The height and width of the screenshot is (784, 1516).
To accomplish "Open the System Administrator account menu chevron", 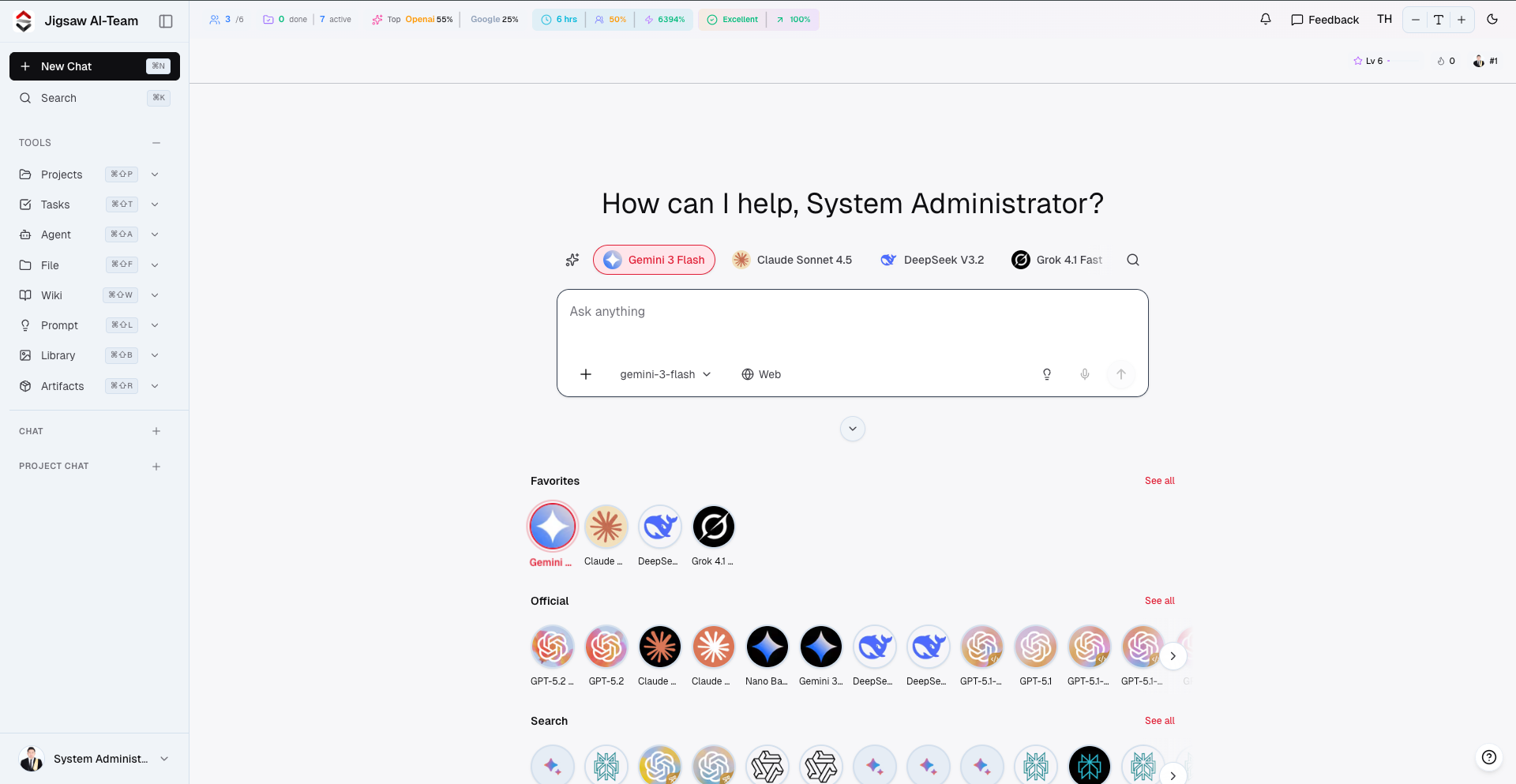I will pos(164,759).
